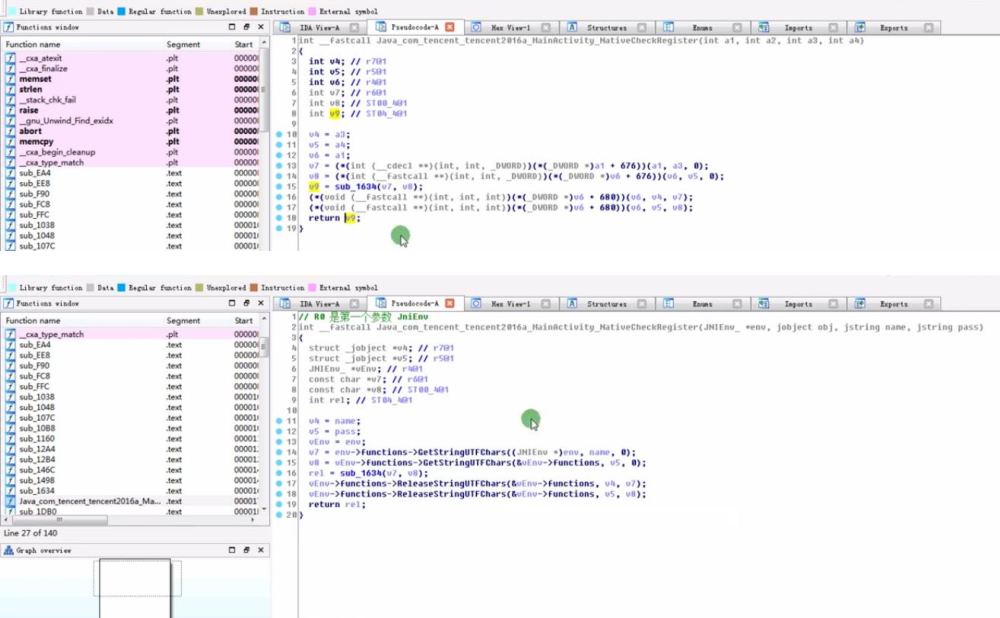This screenshot has width=1000, height=618.
Task: Toggle breakpoint on line 17 in lower pseudocode
Action: click(x=279, y=483)
